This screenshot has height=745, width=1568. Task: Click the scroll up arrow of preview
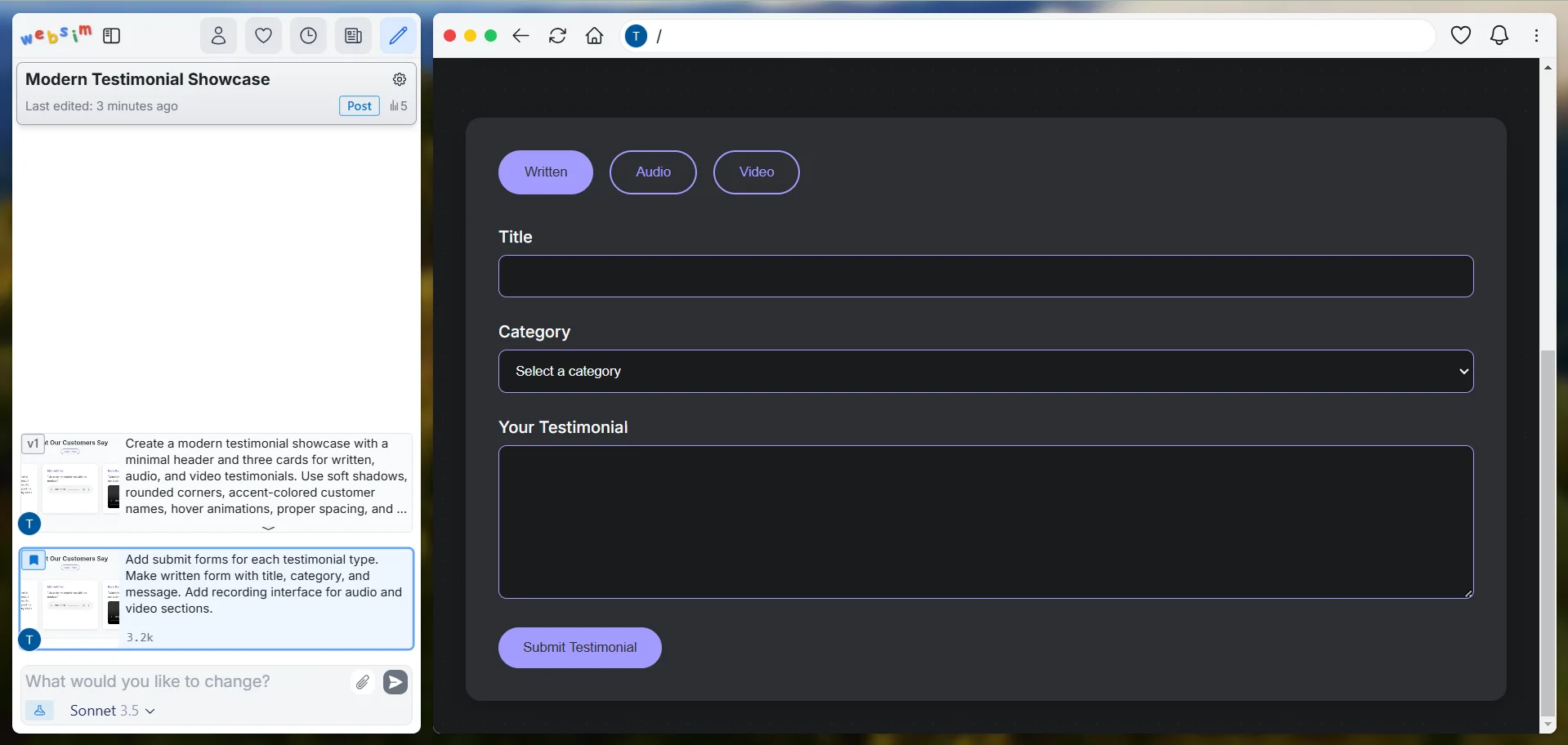(x=1548, y=68)
